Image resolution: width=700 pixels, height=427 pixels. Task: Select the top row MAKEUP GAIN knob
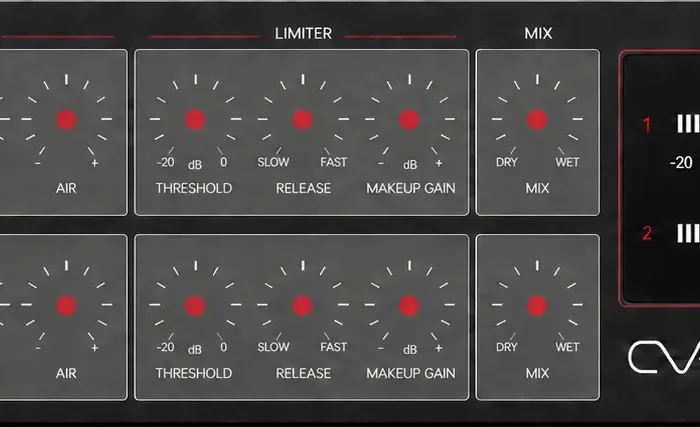409,120
